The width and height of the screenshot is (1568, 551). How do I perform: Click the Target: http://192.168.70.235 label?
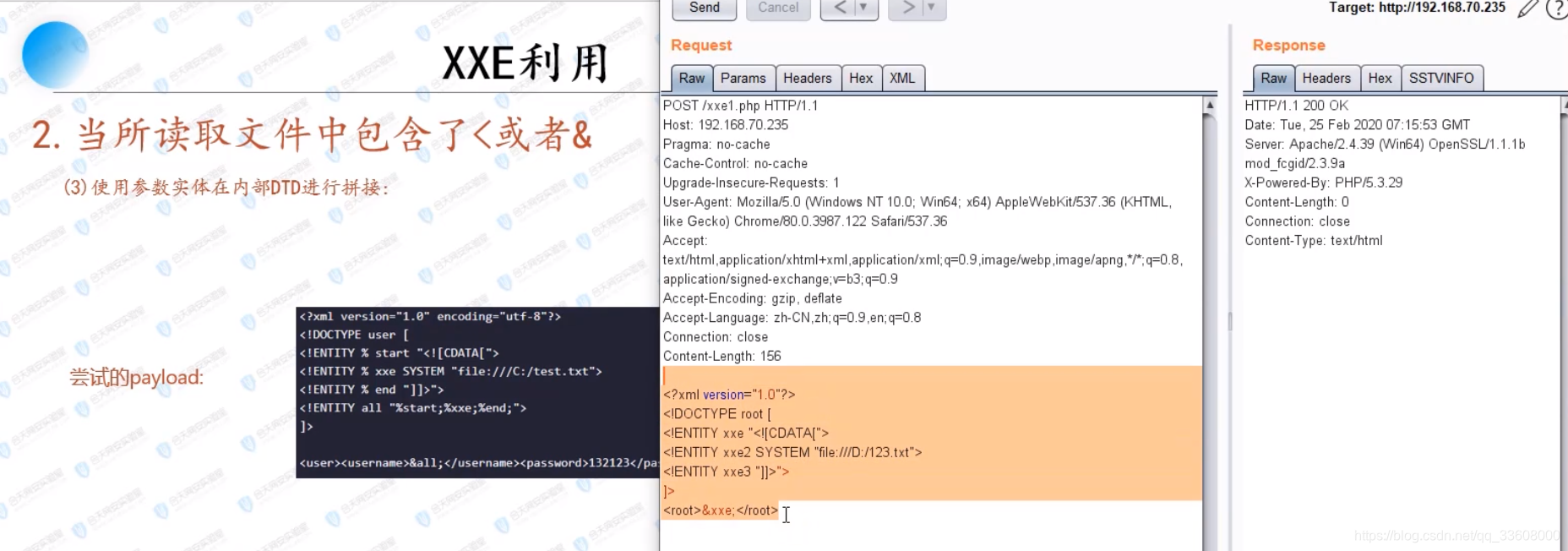1417,8
